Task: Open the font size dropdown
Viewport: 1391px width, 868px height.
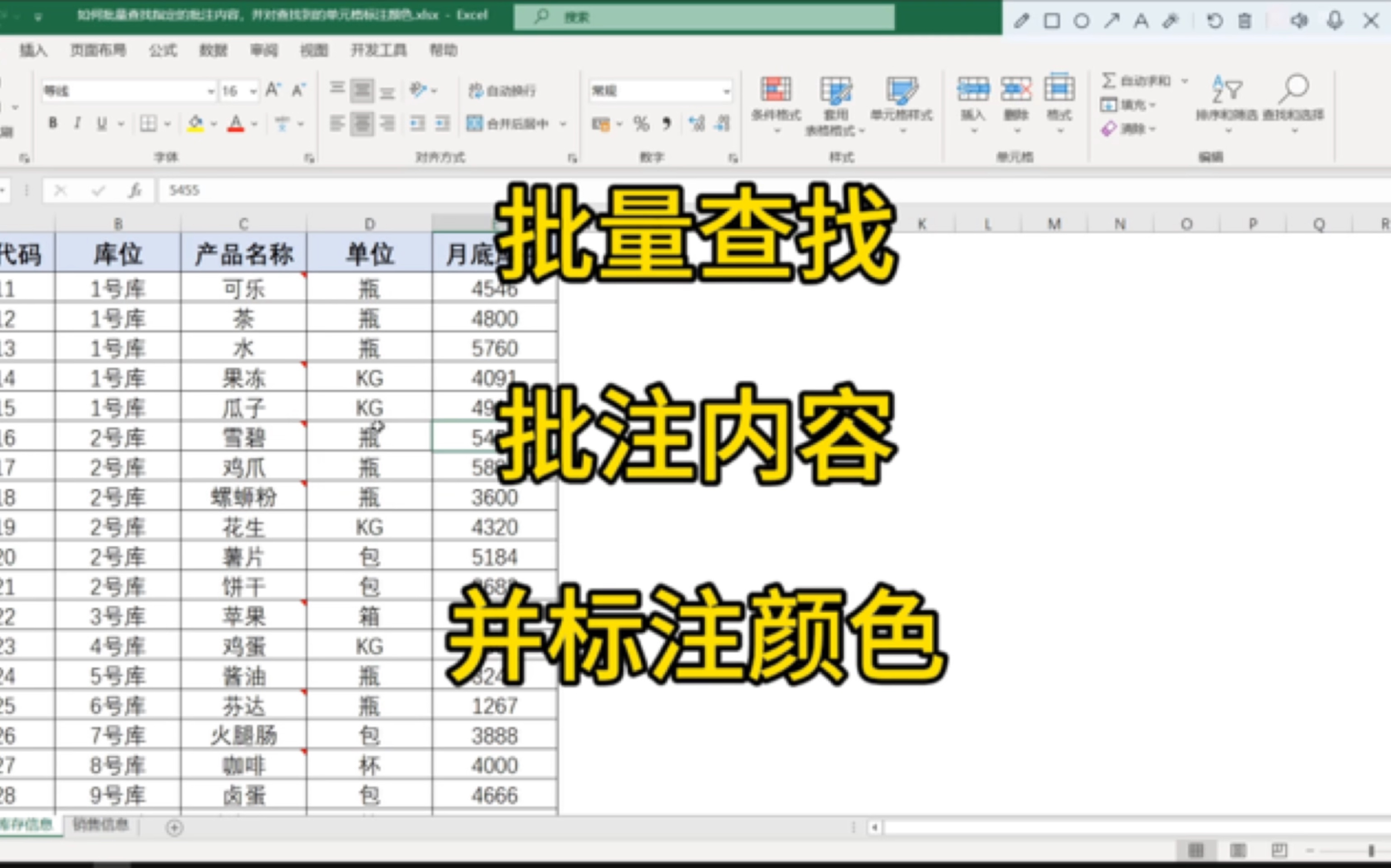Action: point(253,91)
